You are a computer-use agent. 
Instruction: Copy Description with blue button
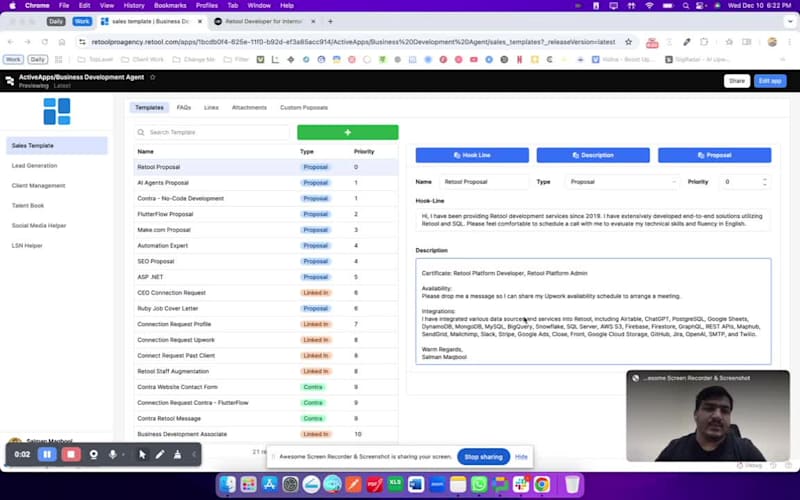coord(593,155)
